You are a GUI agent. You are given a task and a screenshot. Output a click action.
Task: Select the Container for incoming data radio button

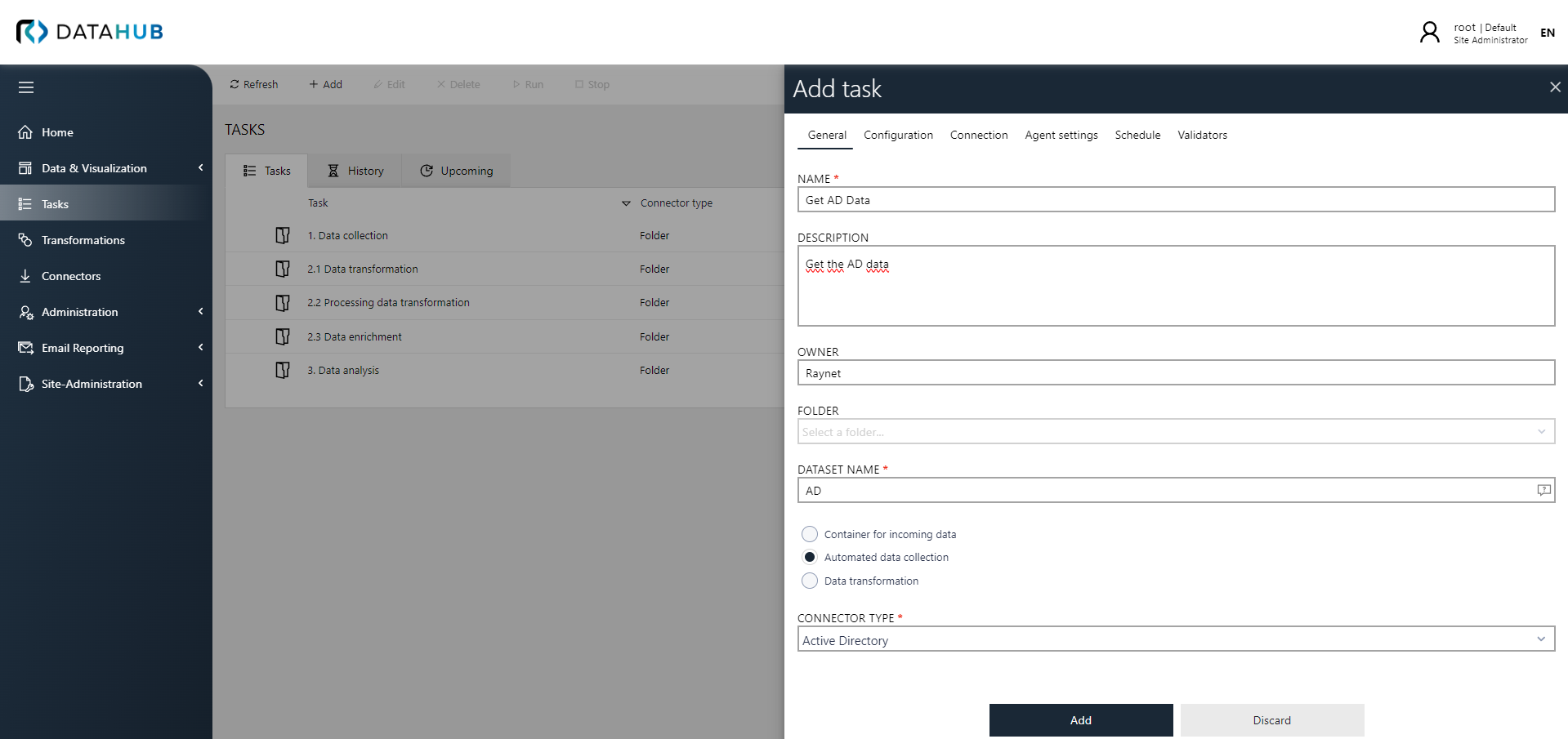point(809,533)
